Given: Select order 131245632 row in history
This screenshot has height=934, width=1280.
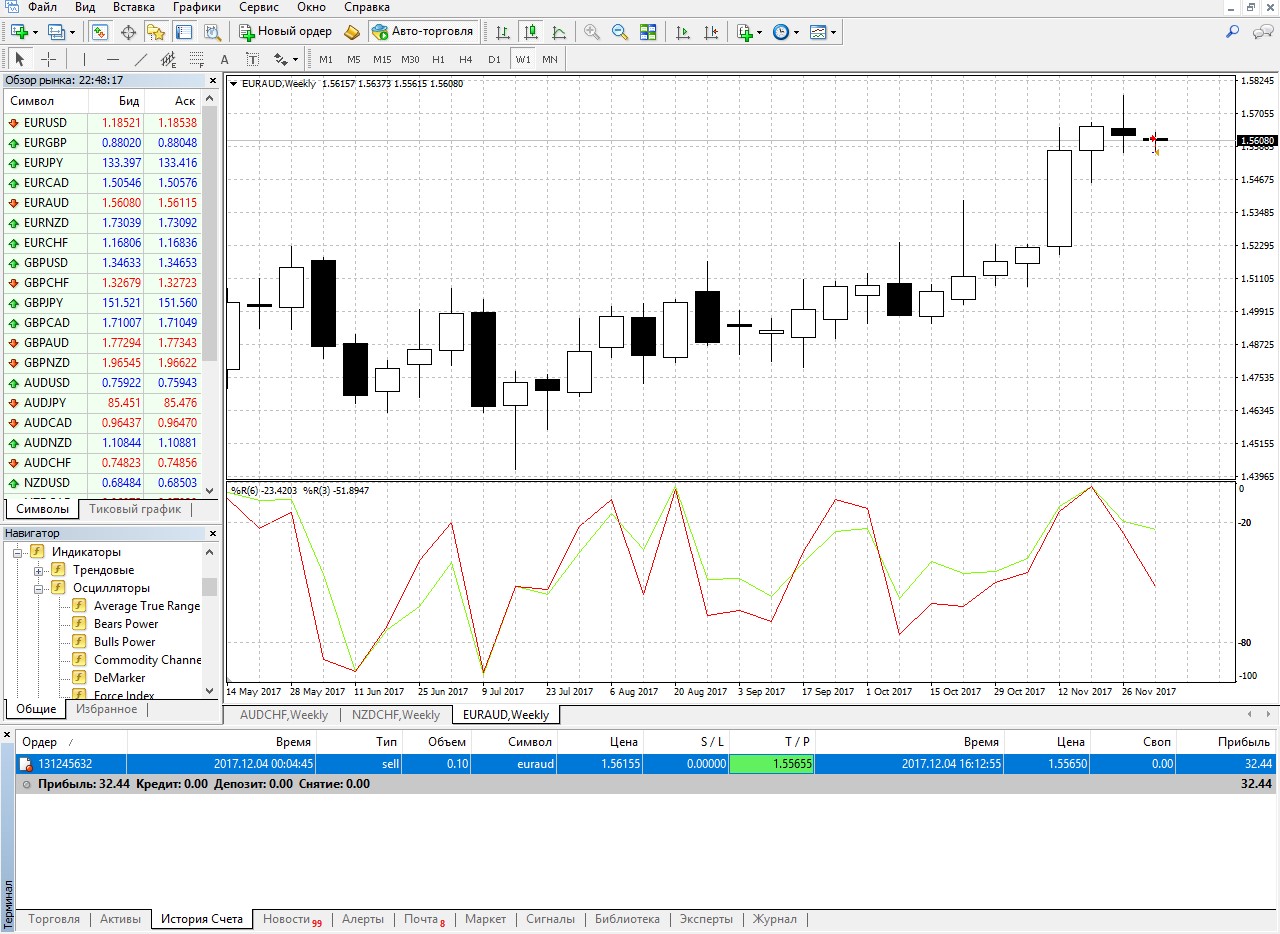Looking at the screenshot, I should 646,763.
